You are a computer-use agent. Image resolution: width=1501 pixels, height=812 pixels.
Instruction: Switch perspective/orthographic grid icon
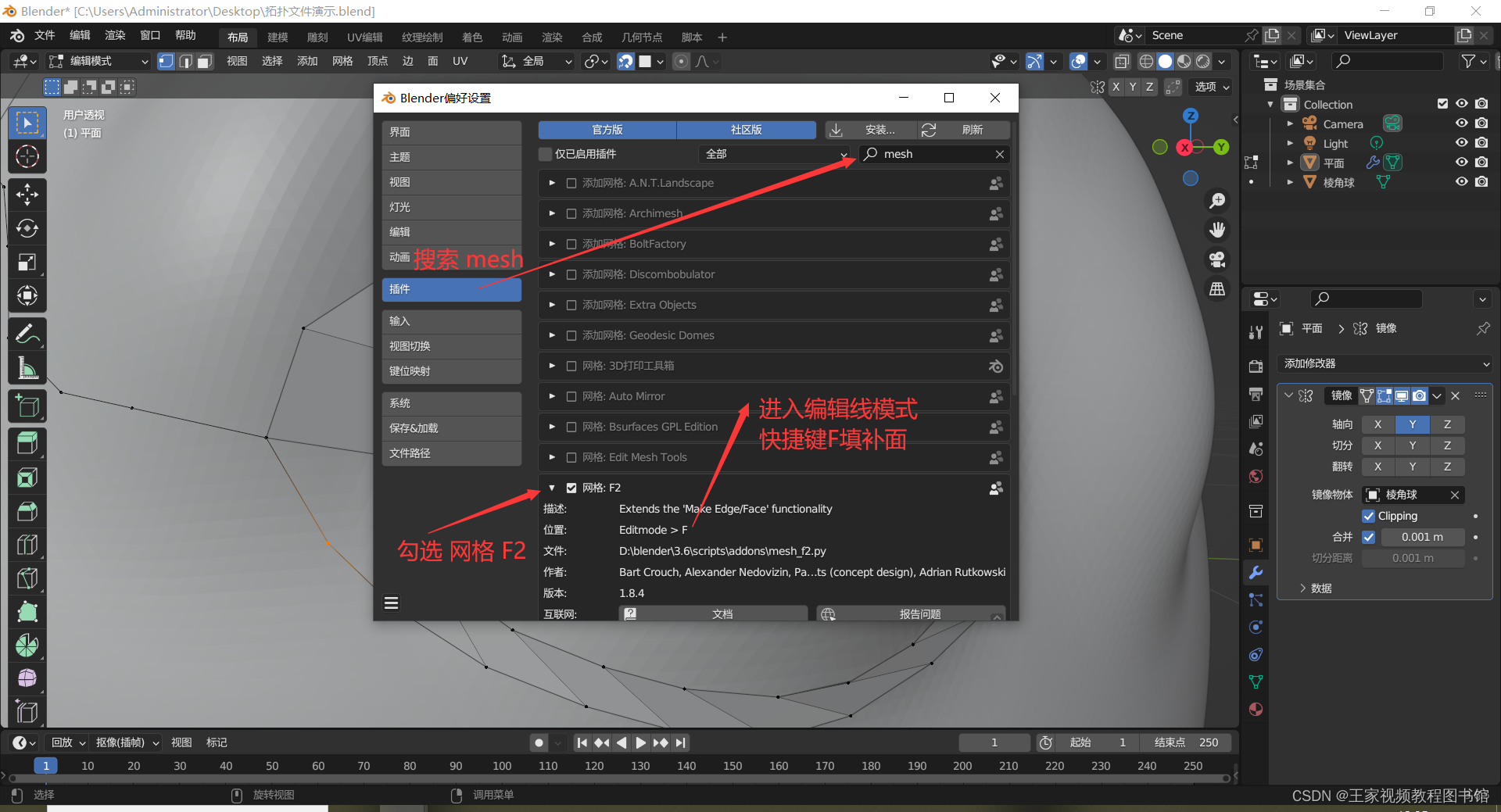click(1217, 289)
